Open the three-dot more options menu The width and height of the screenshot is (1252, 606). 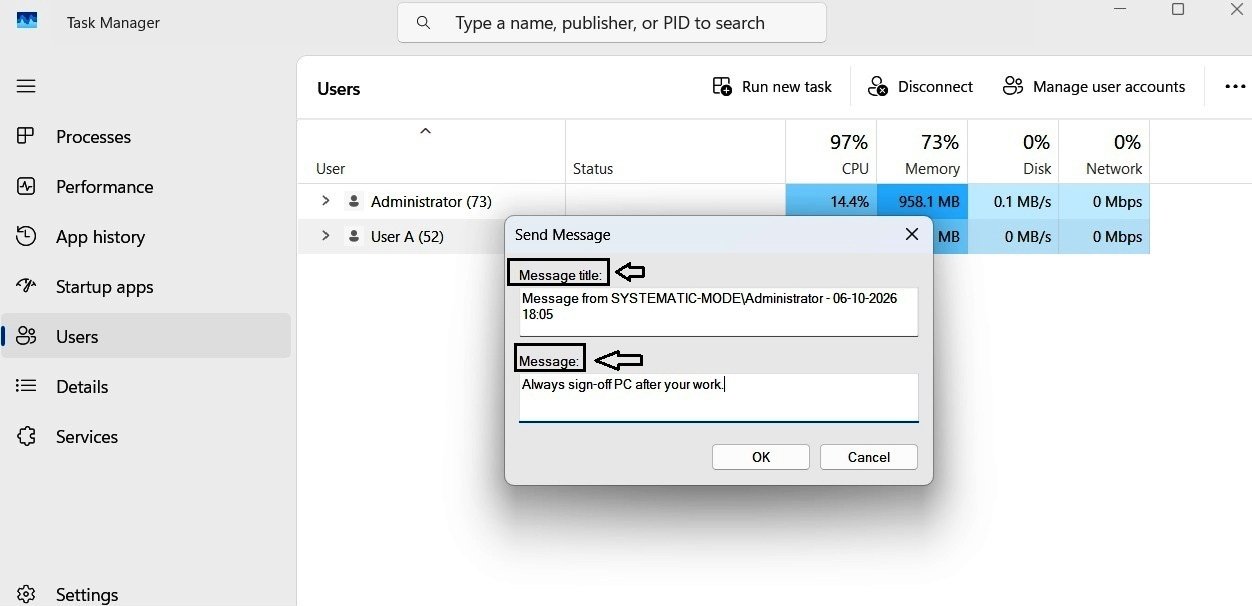1235,87
